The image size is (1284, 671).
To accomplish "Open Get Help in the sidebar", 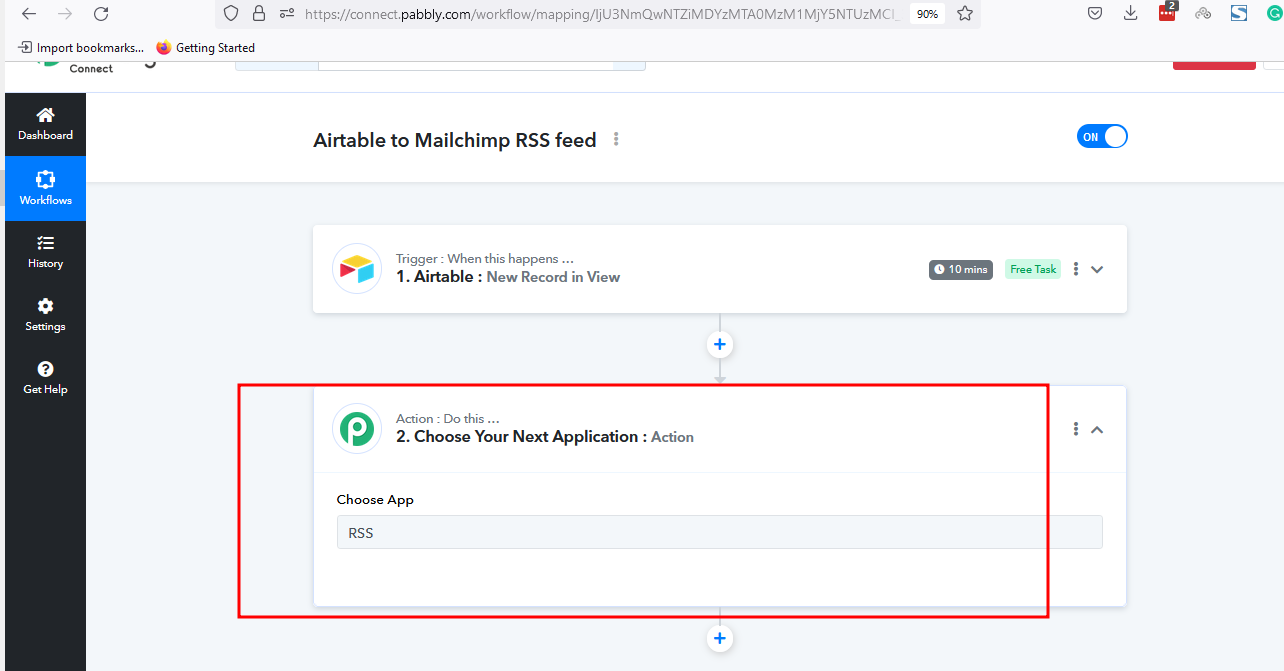I will (x=45, y=378).
